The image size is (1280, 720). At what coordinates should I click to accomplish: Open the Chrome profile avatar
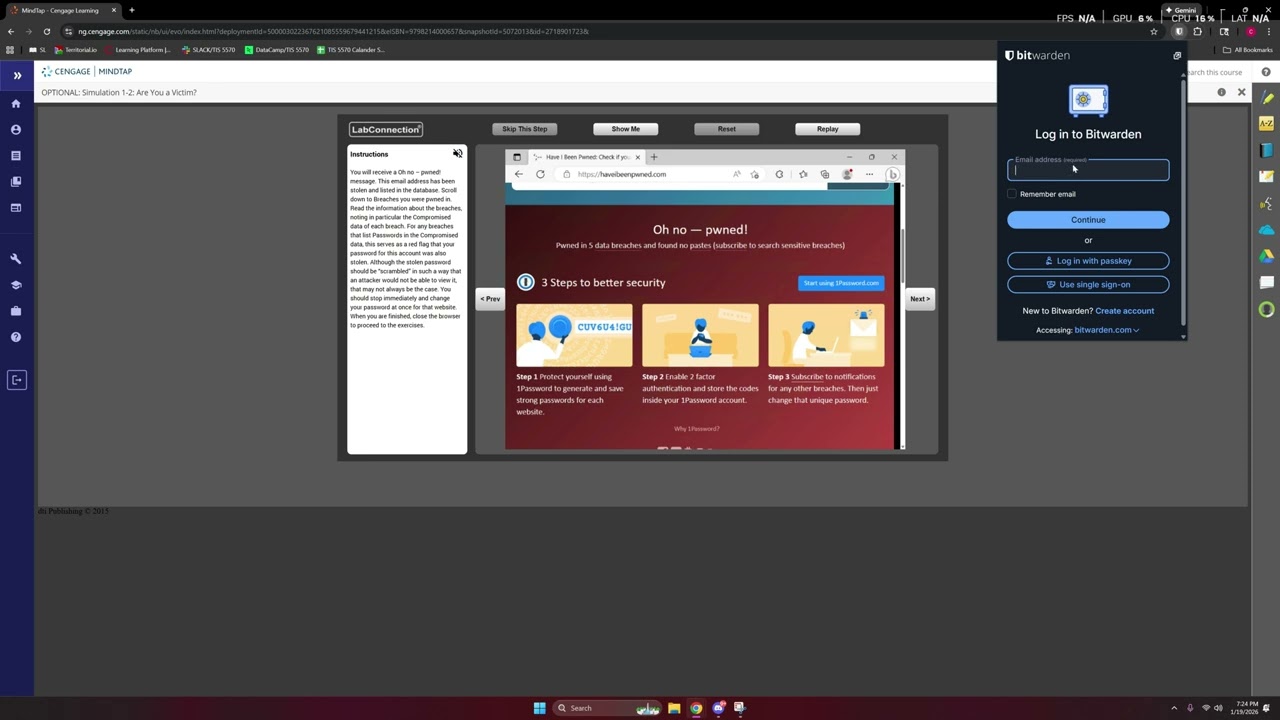[x=1250, y=31]
